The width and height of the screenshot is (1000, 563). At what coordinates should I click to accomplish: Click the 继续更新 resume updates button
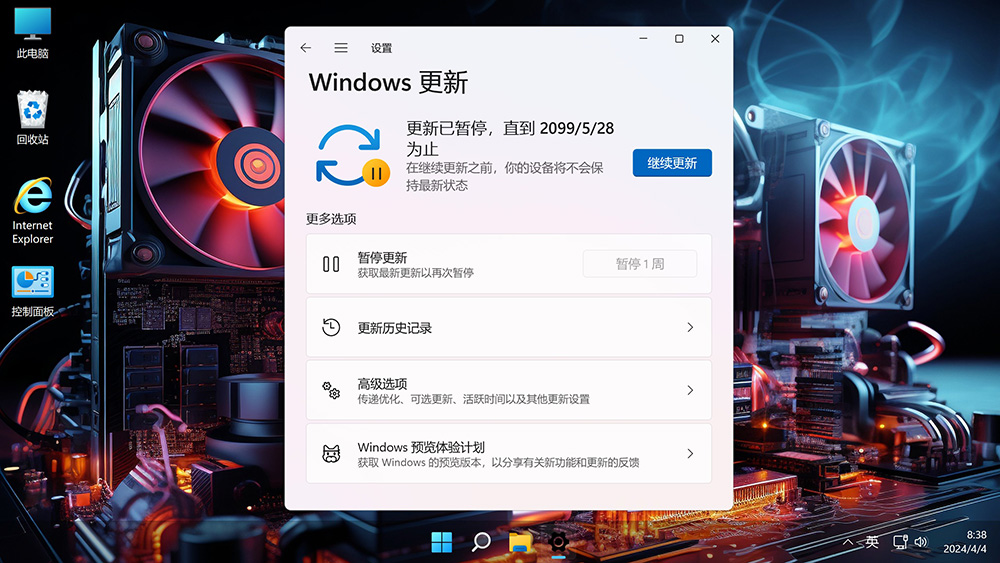672,163
